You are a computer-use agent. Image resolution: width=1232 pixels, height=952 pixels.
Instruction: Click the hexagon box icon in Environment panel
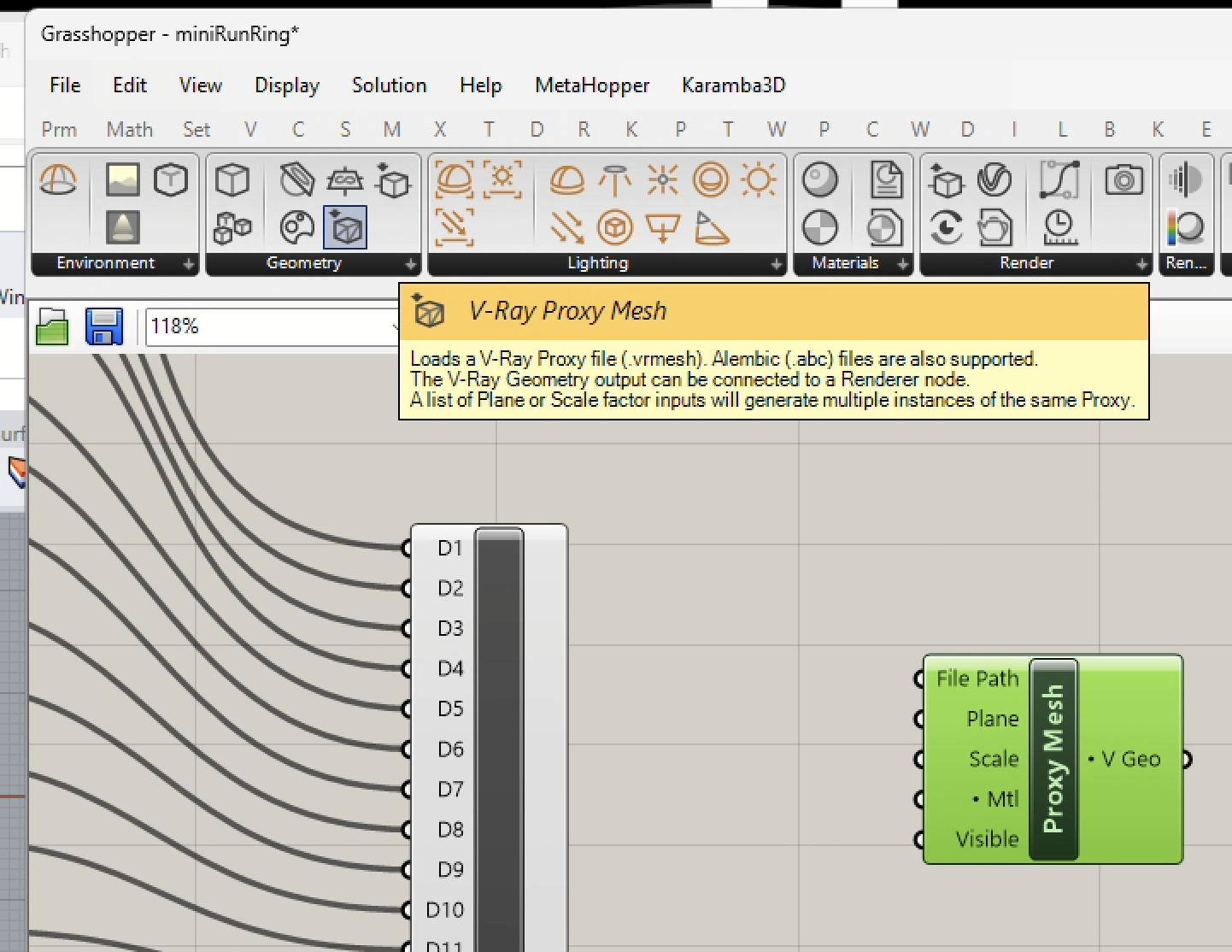pos(171,180)
